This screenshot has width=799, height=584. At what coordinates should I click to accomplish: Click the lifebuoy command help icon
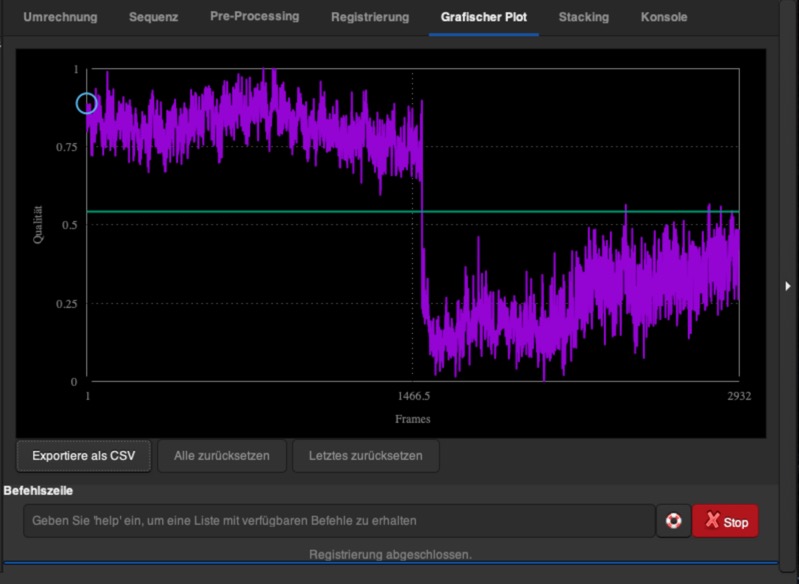[673, 521]
